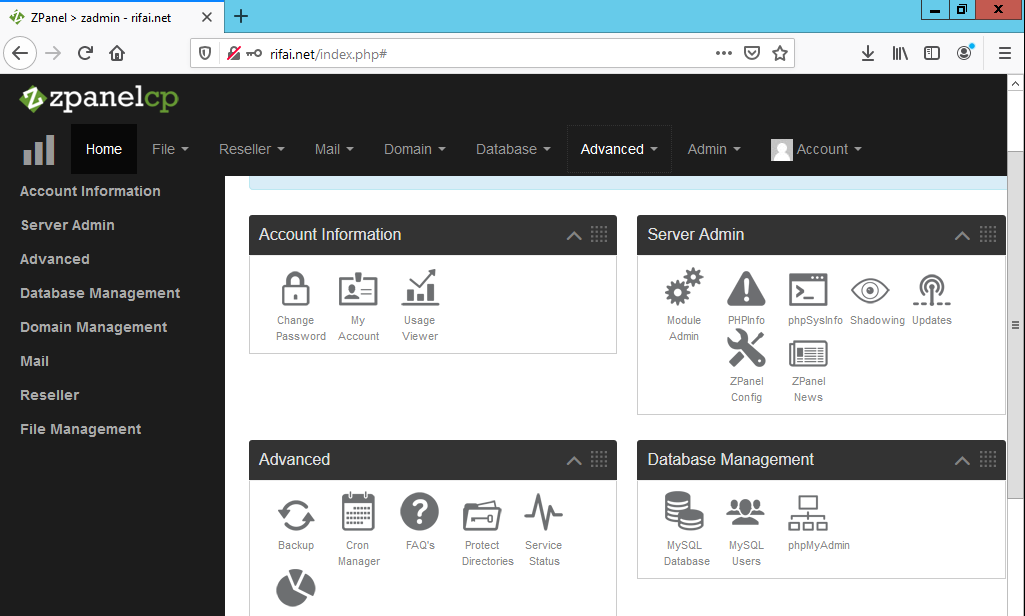Viewport: 1025px width, 616px height.
Task: Open PHPInfo warning triangle icon
Action: (746, 288)
